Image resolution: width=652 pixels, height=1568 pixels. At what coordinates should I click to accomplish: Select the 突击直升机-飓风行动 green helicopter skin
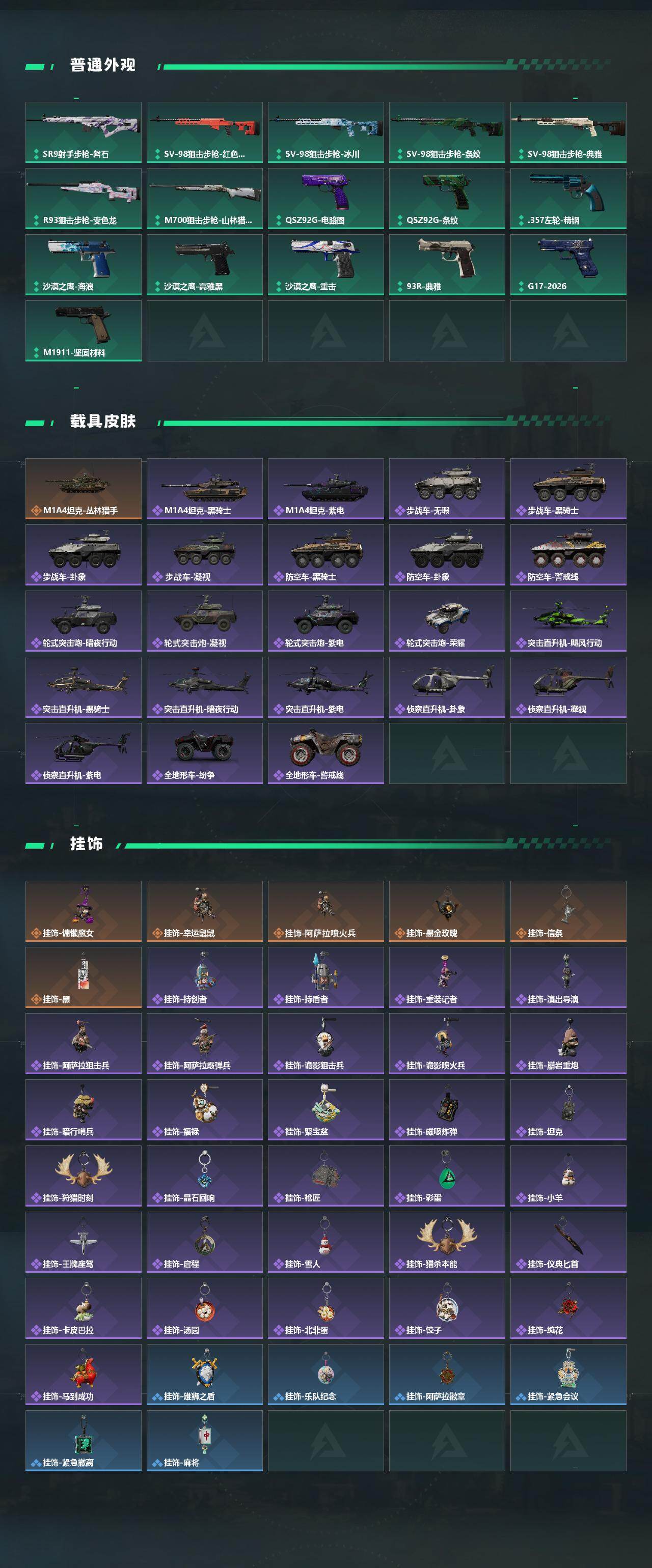[x=568, y=621]
